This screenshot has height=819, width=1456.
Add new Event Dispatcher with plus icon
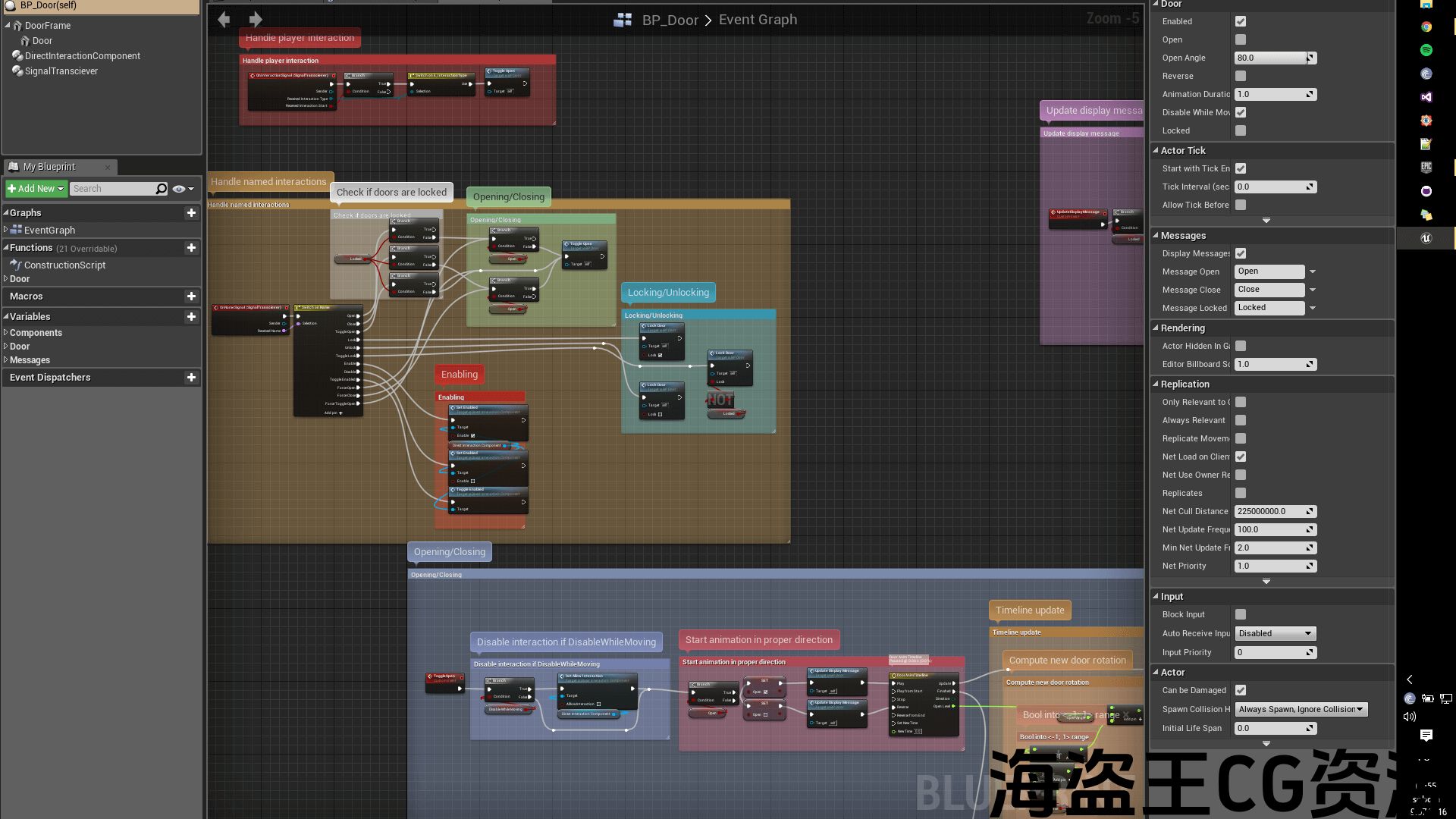point(191,378)
